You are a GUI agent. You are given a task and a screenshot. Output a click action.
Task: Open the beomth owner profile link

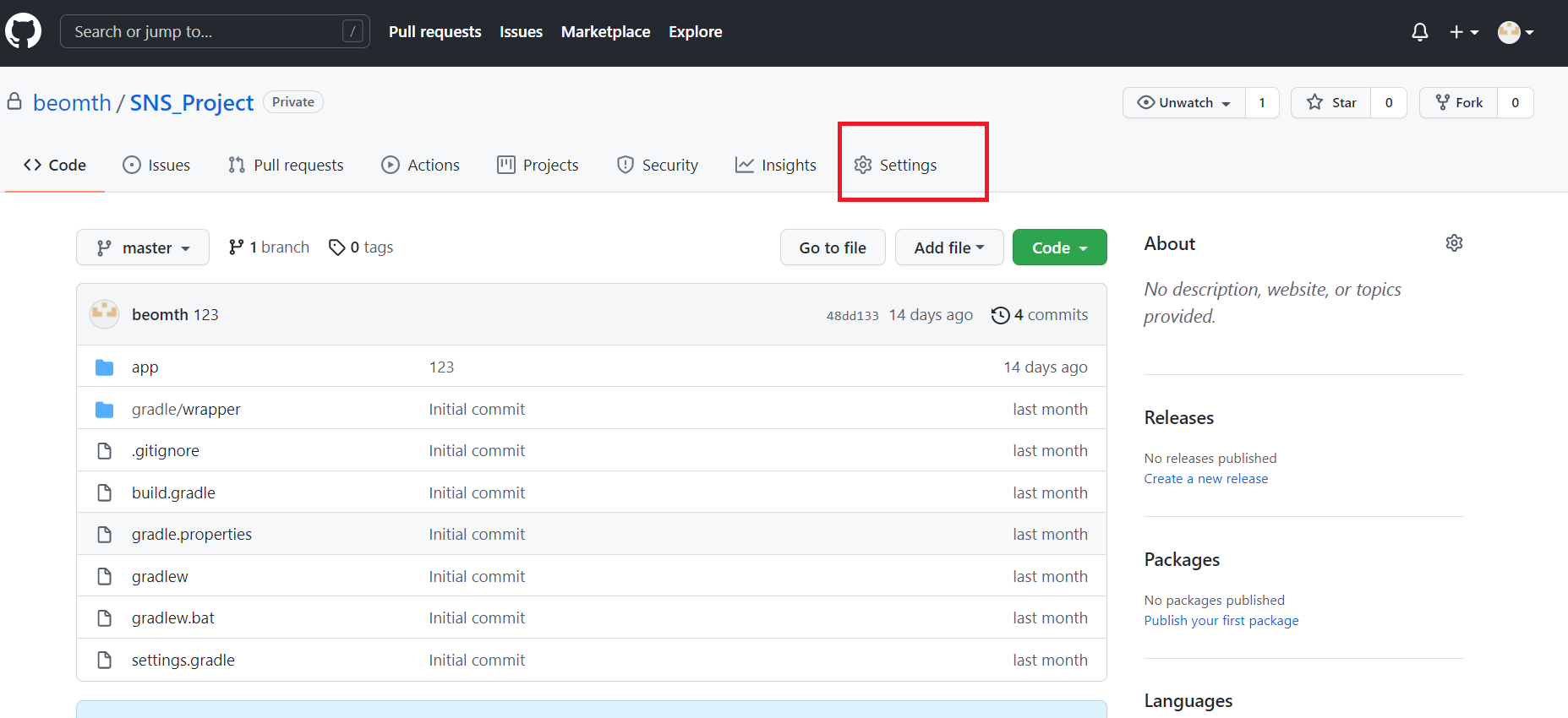tap(72, 102)
